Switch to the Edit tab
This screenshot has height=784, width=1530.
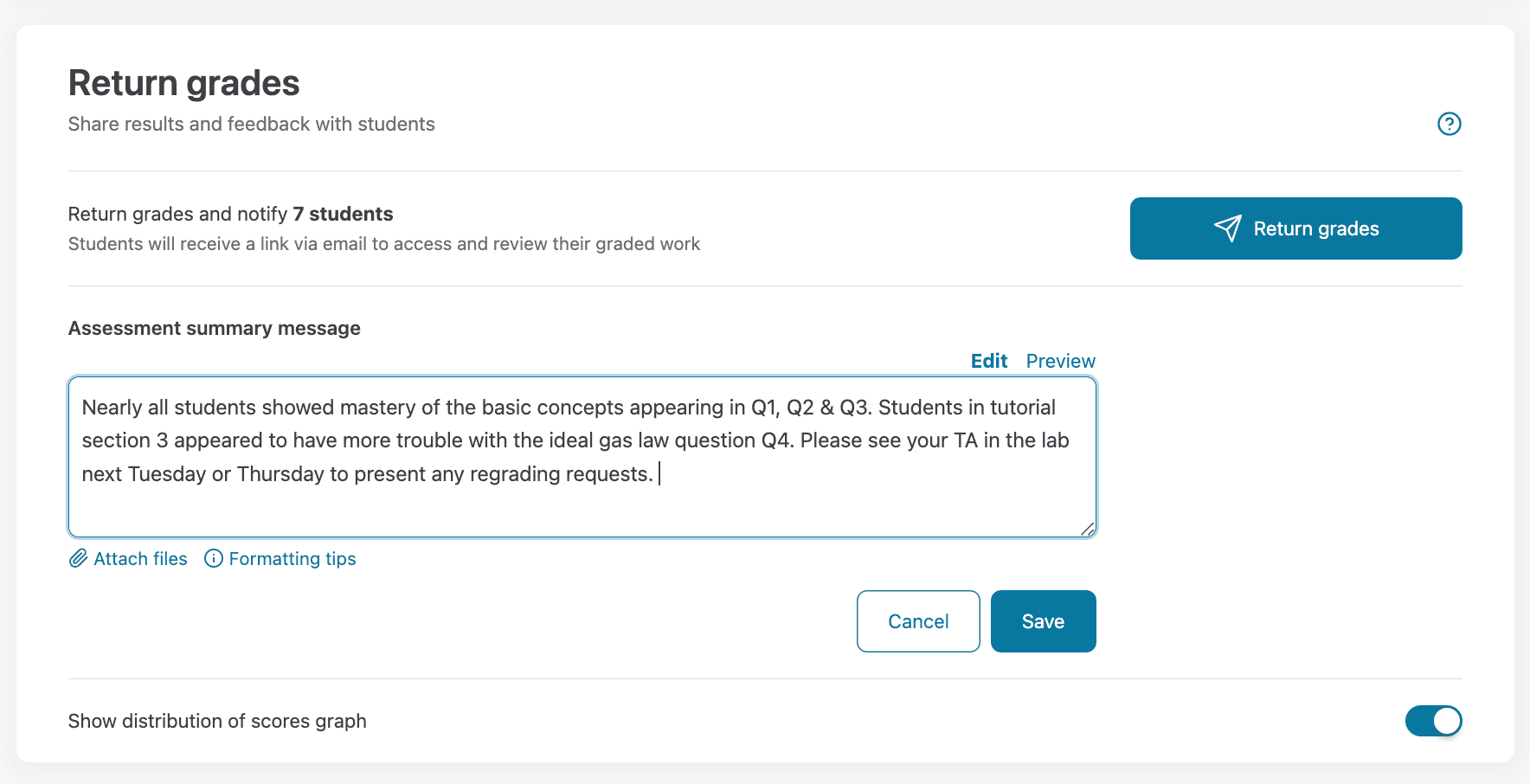(988, 361)
